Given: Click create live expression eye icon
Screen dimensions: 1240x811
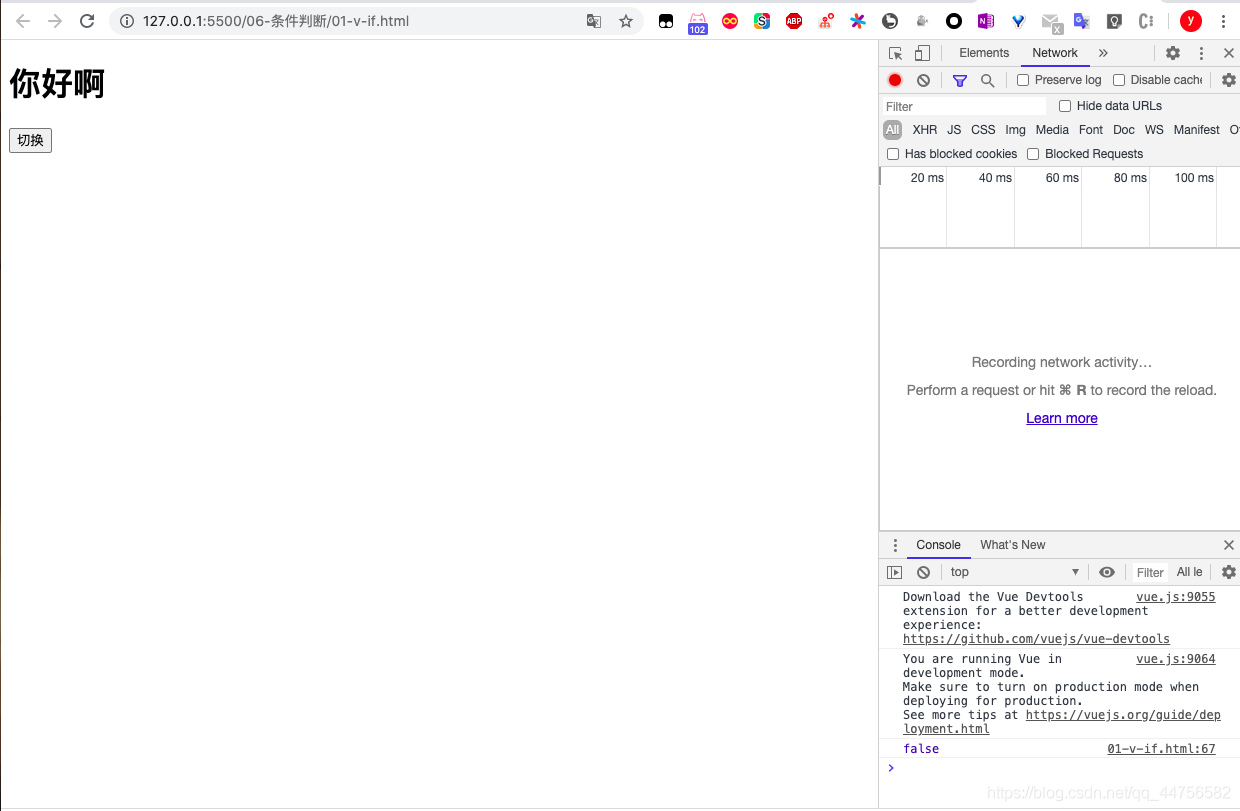Looking at the screenshot, I should point(1106,572).
